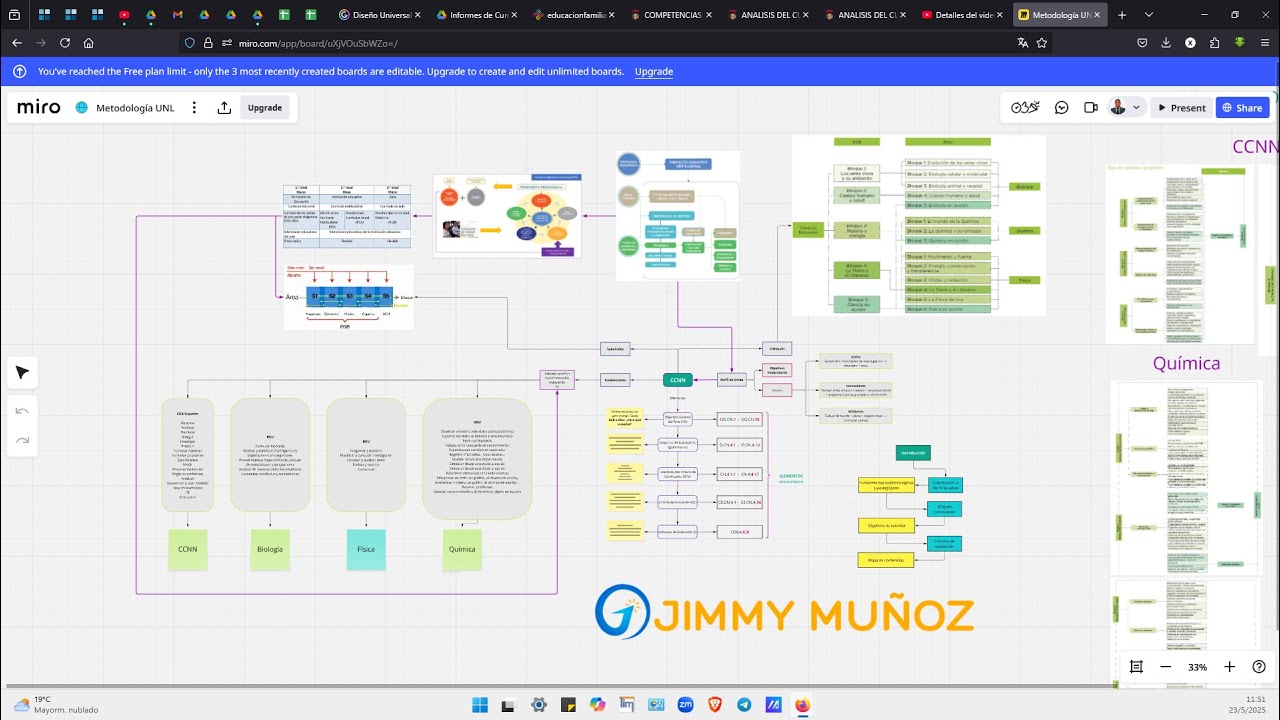This screenshot has height=720, width=1280.
Task: Open the board options three-dot menu
Action: pyautogui.click(x=194, y=108)
